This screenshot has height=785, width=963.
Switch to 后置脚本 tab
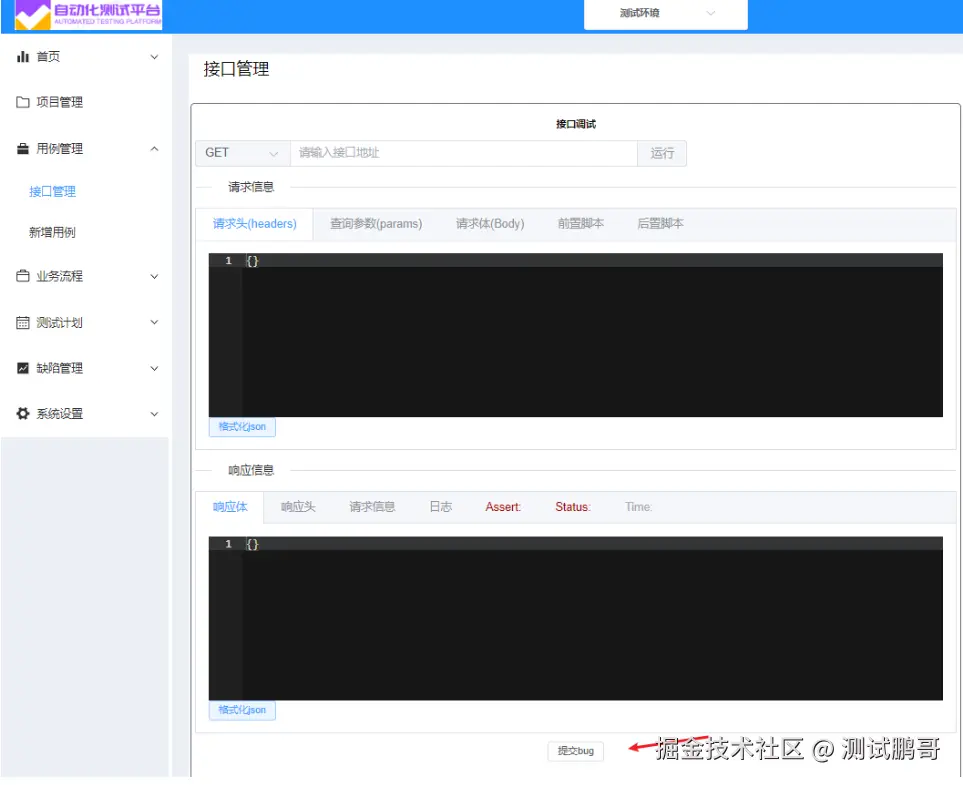[660, 224]
